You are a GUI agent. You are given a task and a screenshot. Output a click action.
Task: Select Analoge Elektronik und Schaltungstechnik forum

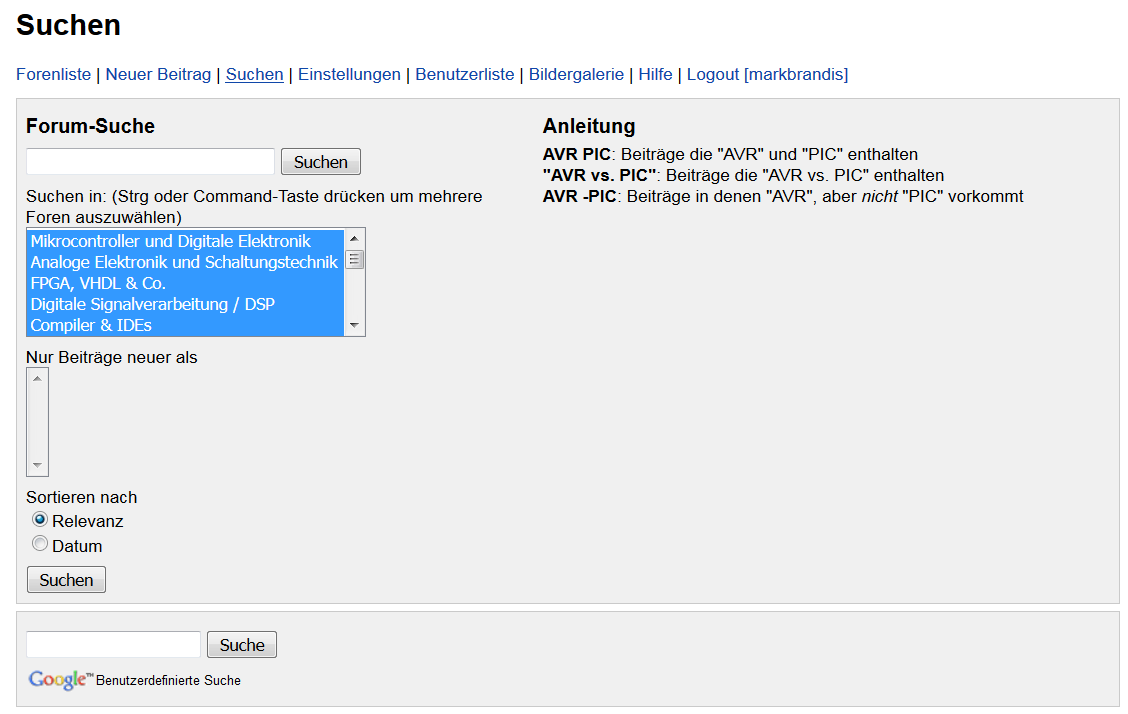tap(185, 262)
